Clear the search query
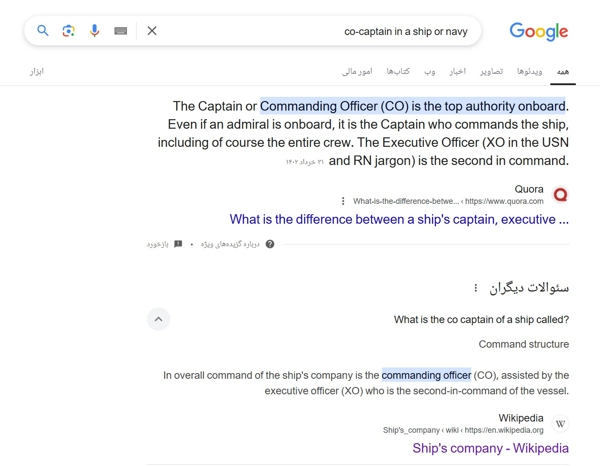The image size is (600, 466). point(152,31)
